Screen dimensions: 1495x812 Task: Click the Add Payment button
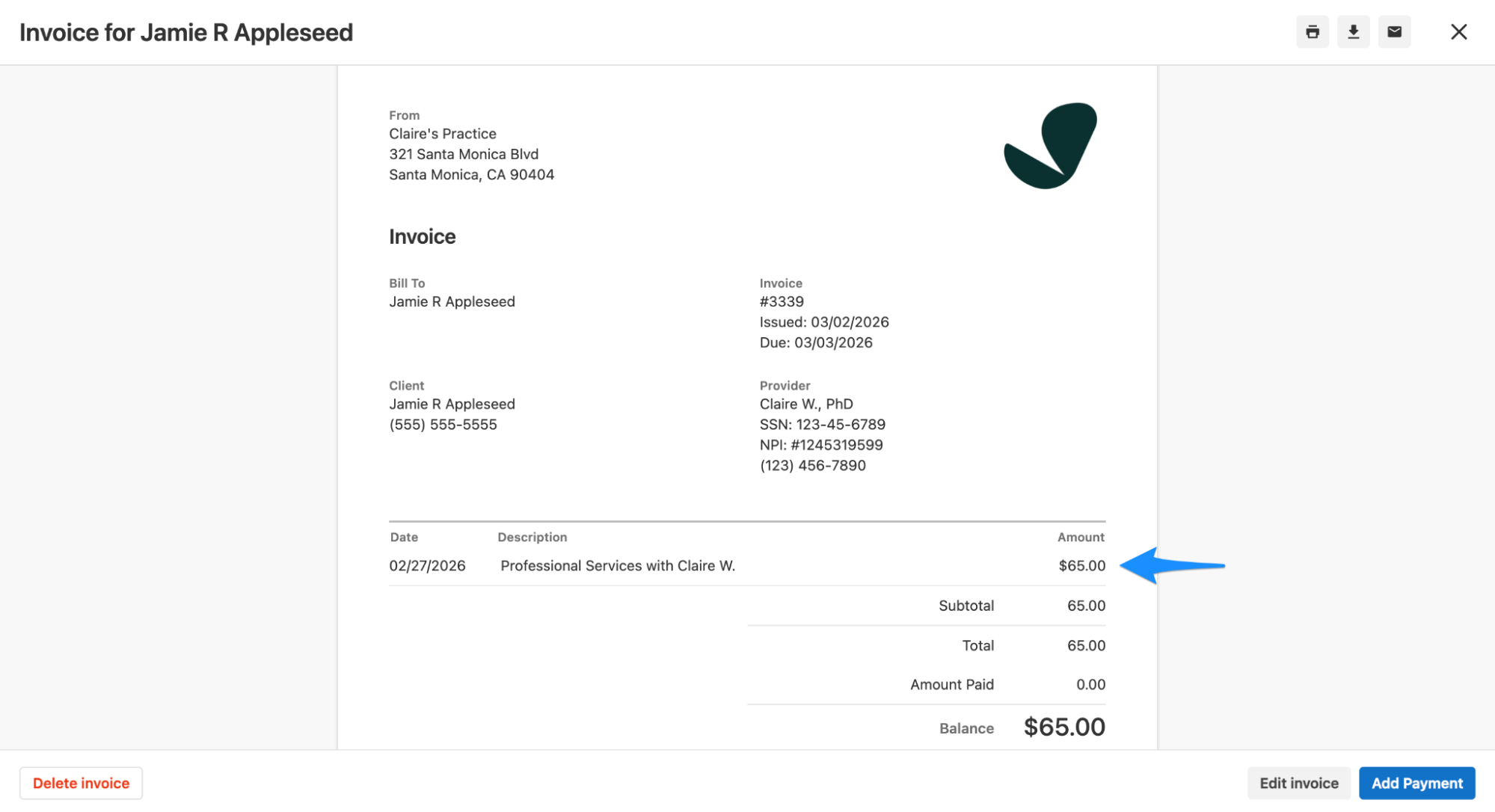pos(1417,783)
